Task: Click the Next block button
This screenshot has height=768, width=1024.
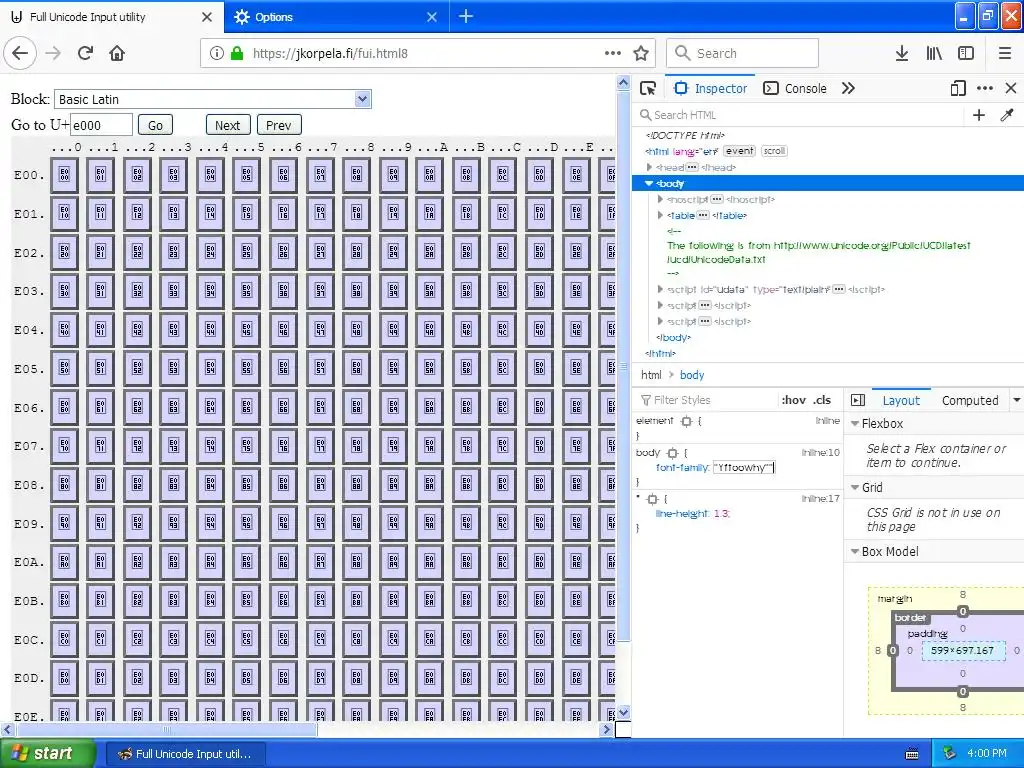Action: 228,125
